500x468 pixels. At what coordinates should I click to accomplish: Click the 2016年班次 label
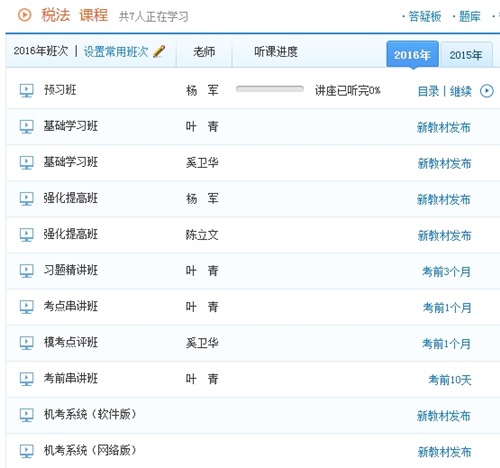click(x=41, y=51)
